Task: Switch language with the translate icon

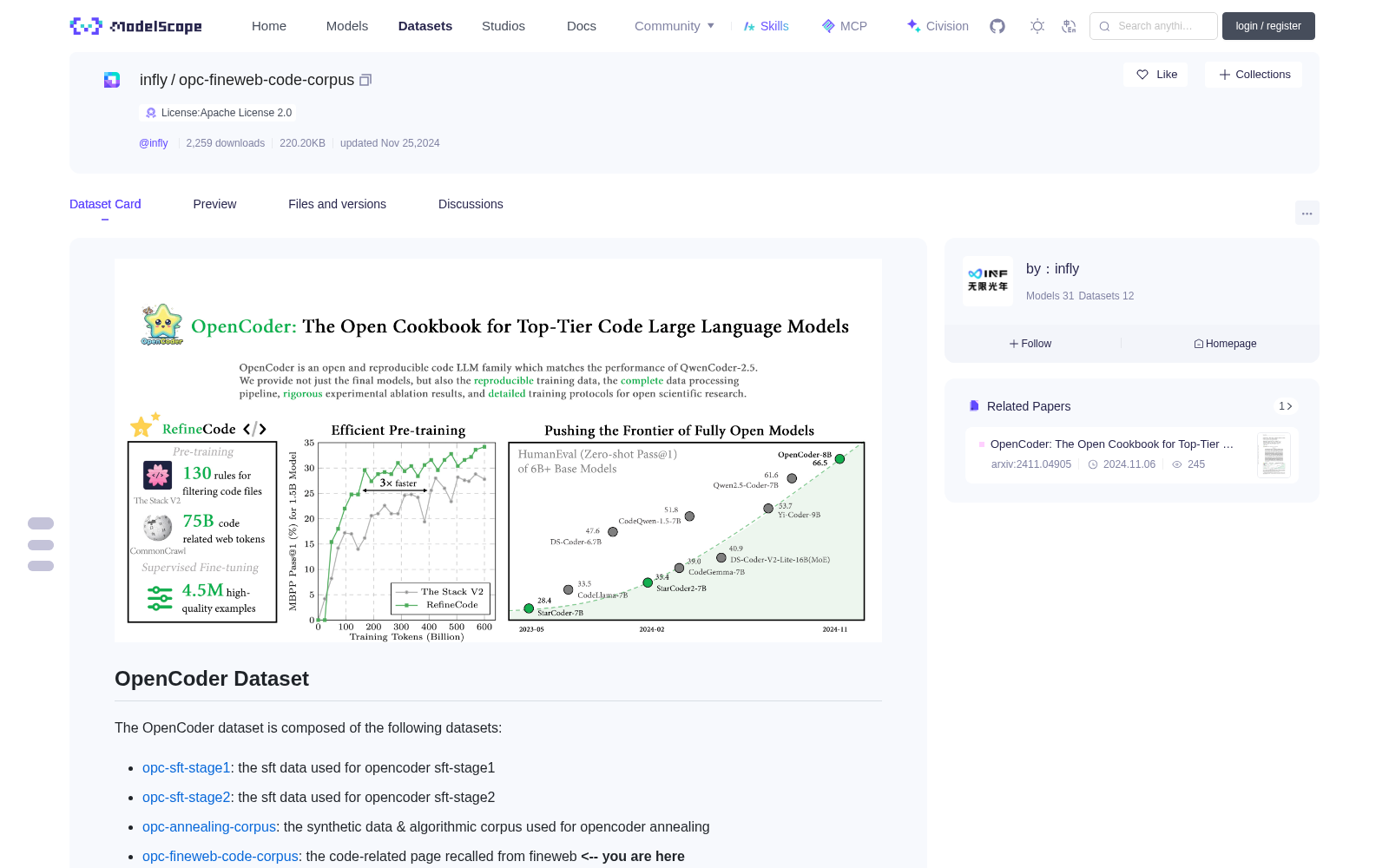Action: [x=1070, y=26]
